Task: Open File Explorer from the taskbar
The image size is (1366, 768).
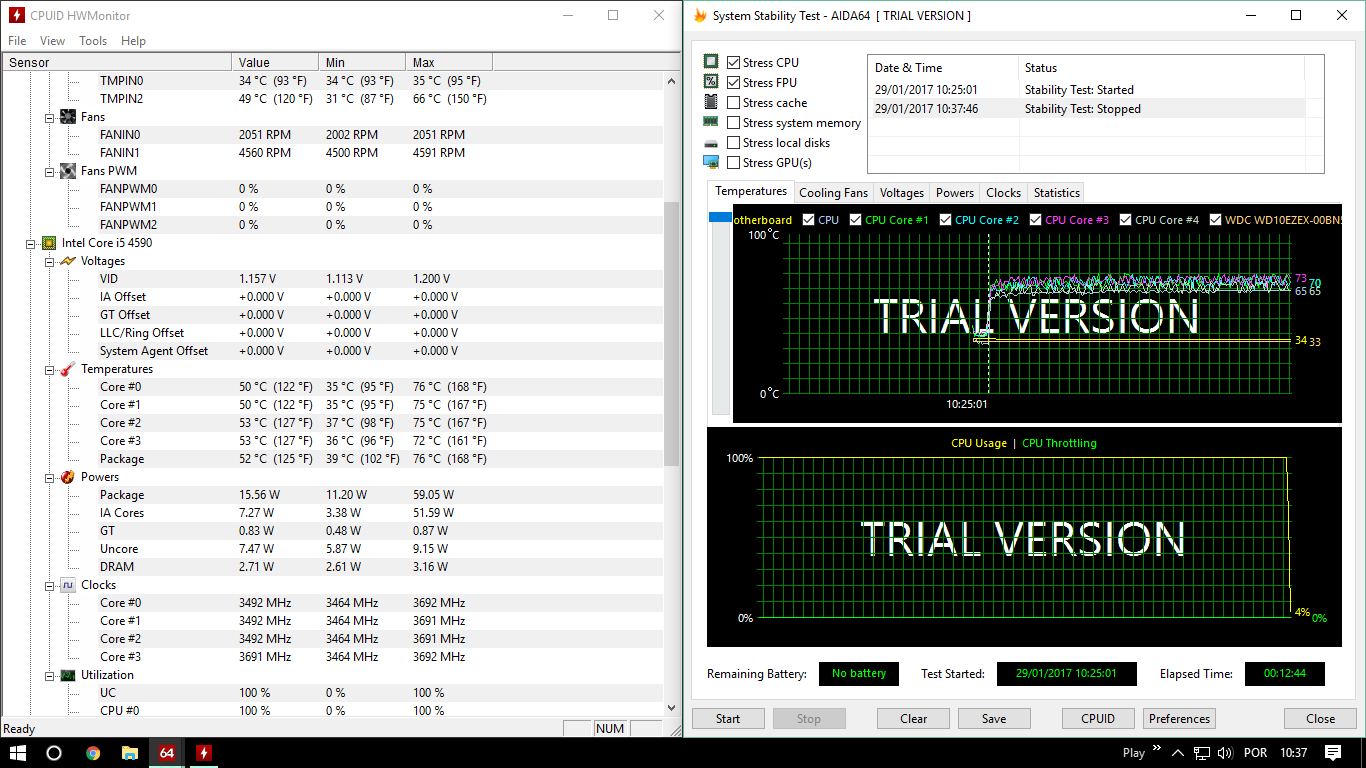Action: [x=130, y=753]
